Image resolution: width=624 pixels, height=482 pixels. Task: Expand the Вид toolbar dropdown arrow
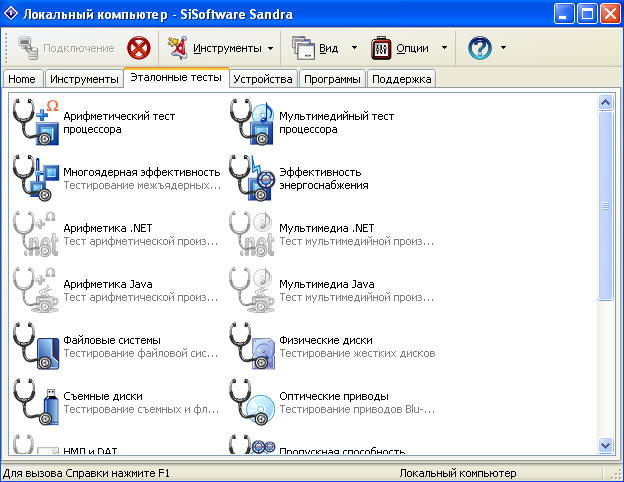click(354, 48)
